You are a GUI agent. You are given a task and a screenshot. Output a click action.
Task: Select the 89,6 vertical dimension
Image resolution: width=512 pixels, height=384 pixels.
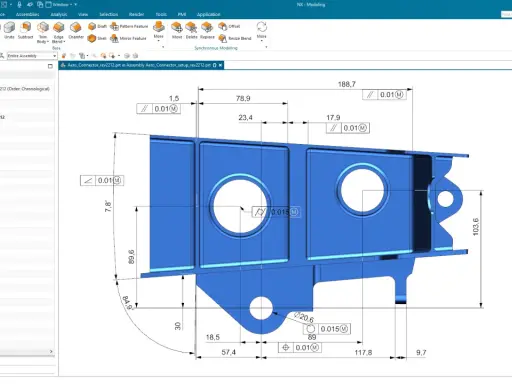(x=131, y=257)
